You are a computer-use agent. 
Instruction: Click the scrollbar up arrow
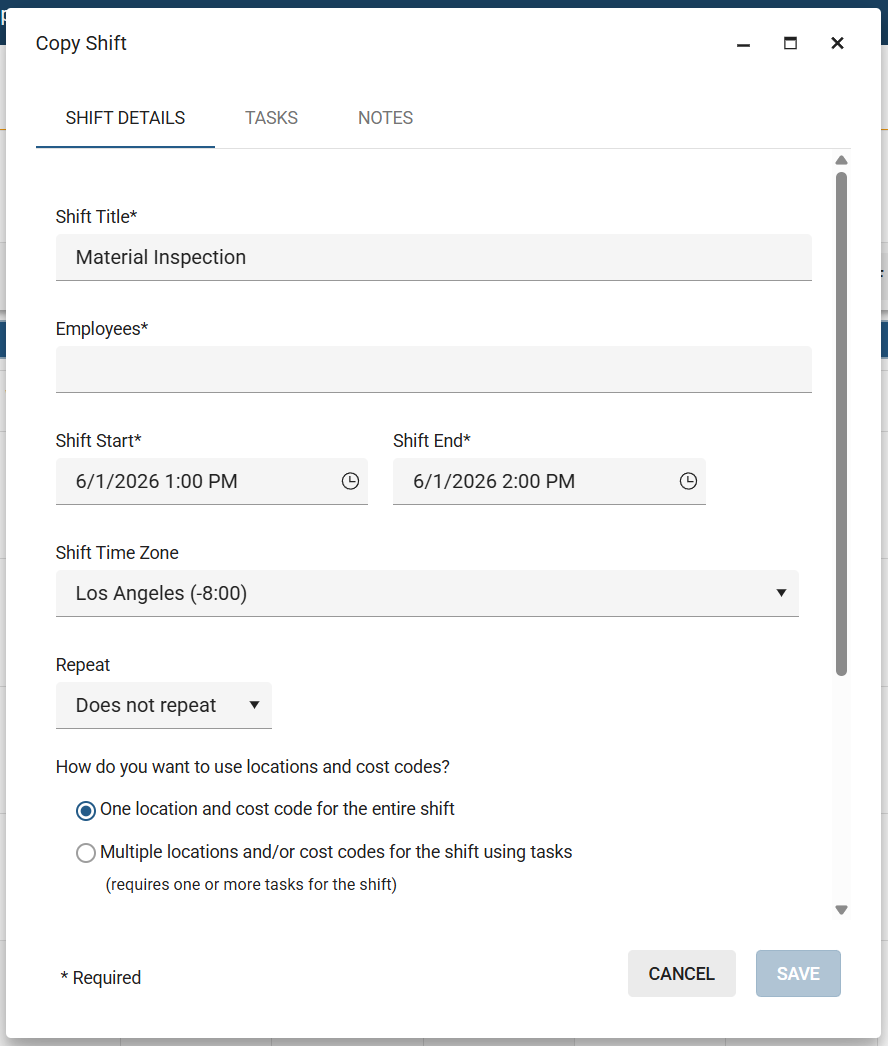841,160
